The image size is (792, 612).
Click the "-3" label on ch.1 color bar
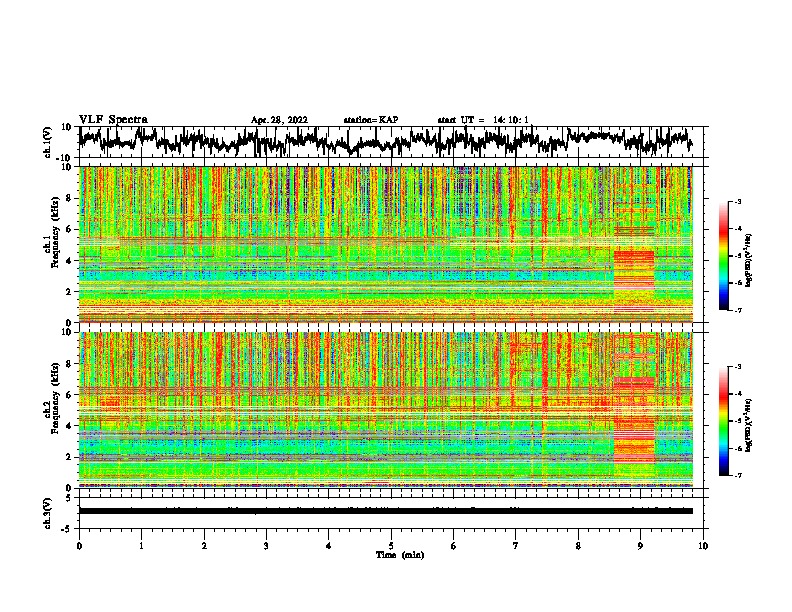point(738,201)
